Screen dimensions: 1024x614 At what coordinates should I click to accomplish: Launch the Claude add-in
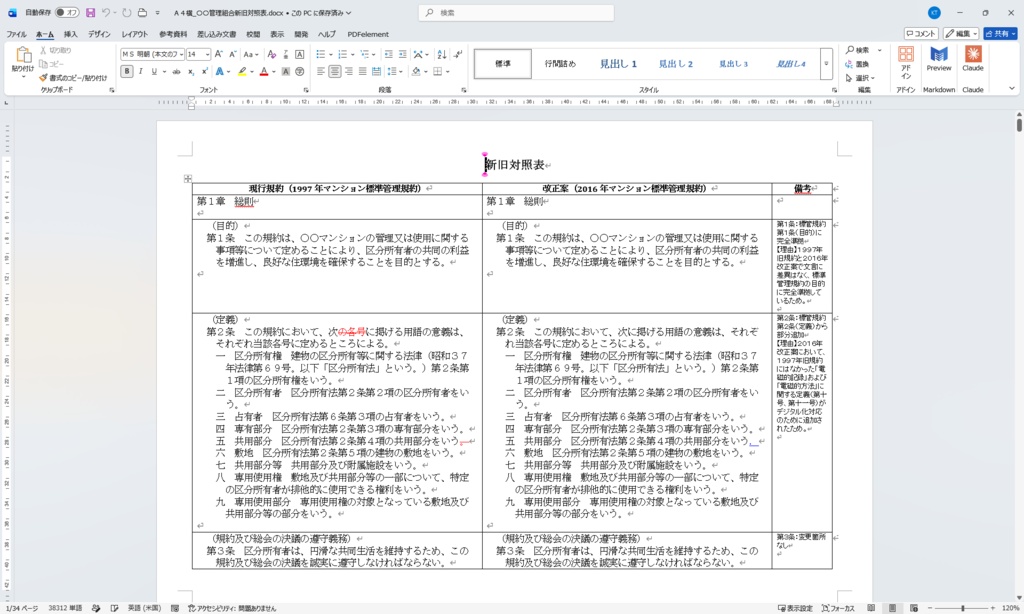[973, 60]
